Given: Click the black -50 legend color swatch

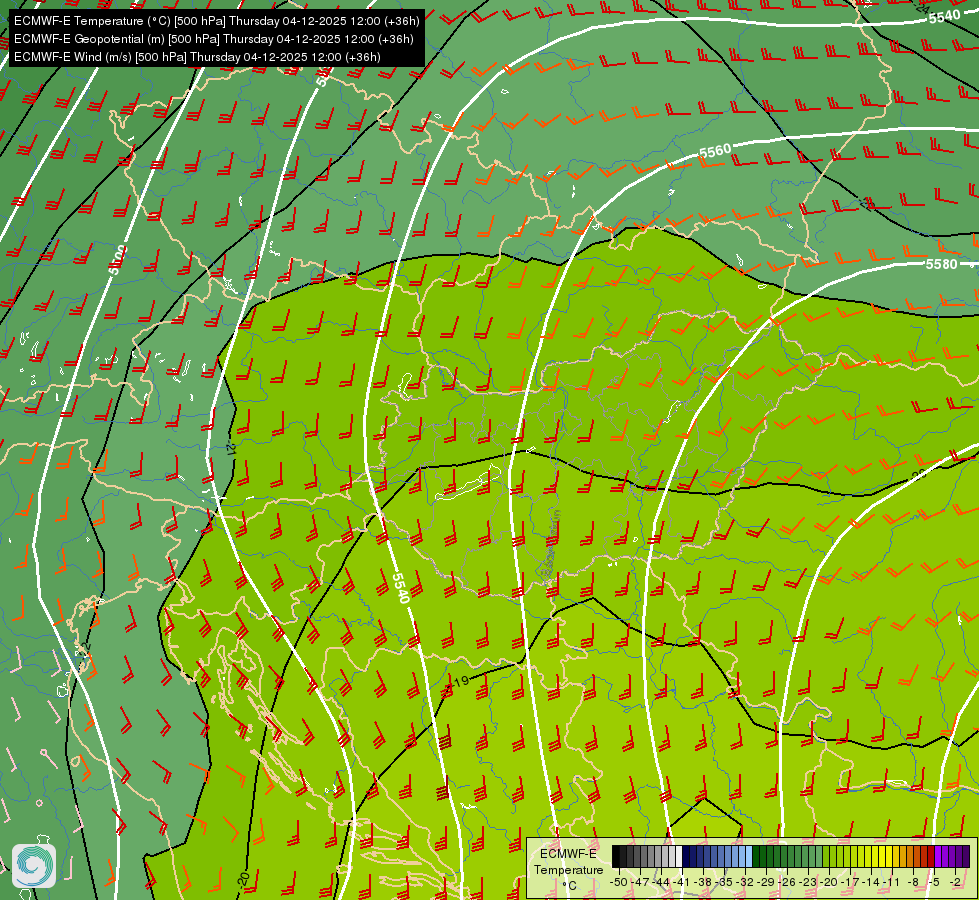Looking at the screenshot, I should [x=616, y=856].
